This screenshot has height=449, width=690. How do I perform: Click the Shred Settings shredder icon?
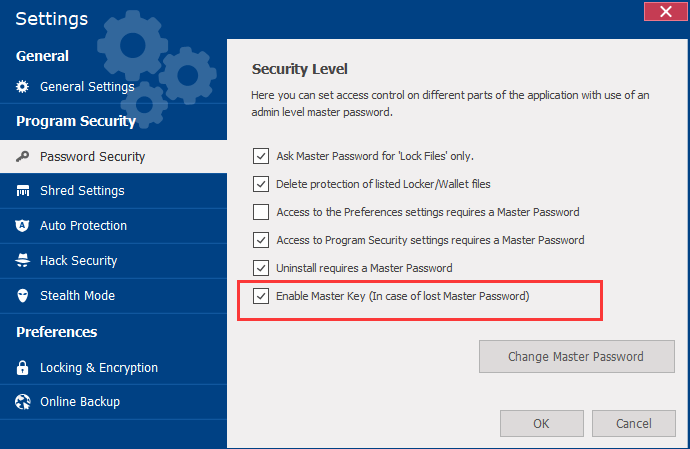[23, 191]
